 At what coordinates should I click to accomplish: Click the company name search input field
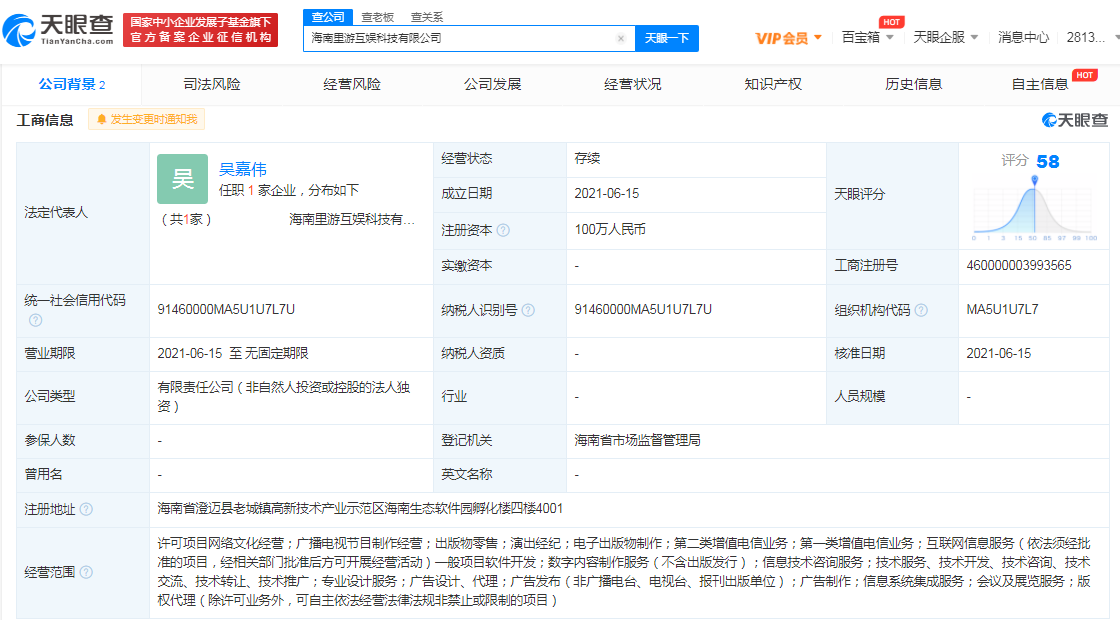(x=460, y=39)
